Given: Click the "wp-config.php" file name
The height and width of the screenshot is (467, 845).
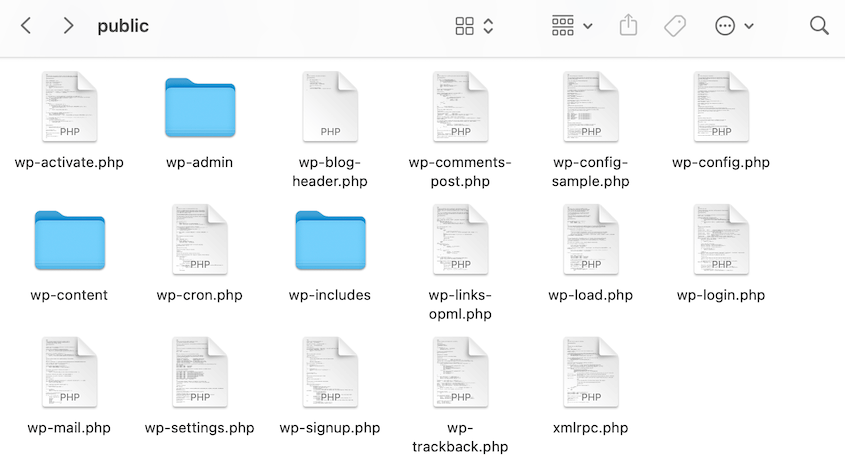Looking at the screenshot, I should pyautogui.click(x=721, y=162).
